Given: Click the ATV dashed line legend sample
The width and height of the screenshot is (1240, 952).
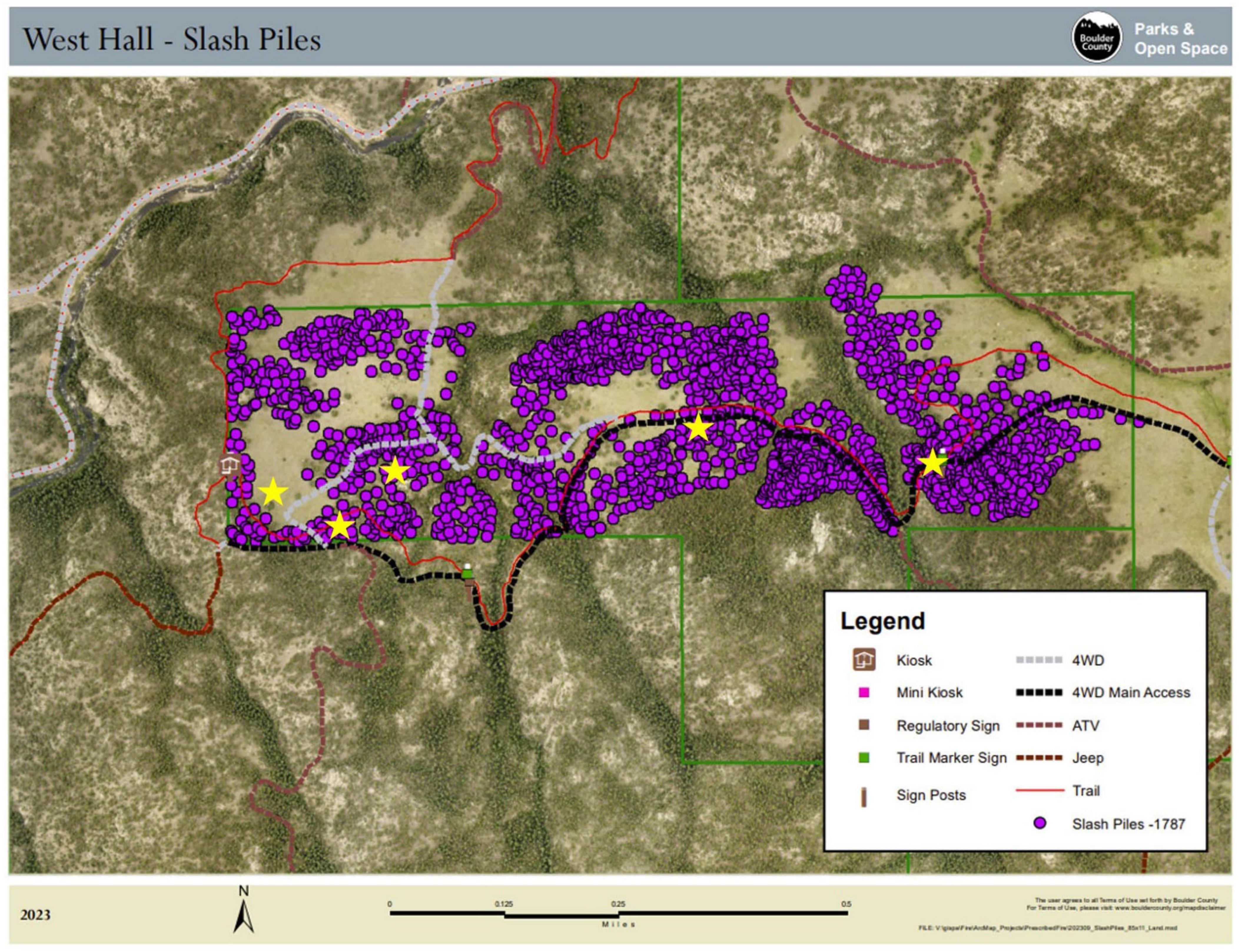Looking at the screenshot, I should (1038, 725).
